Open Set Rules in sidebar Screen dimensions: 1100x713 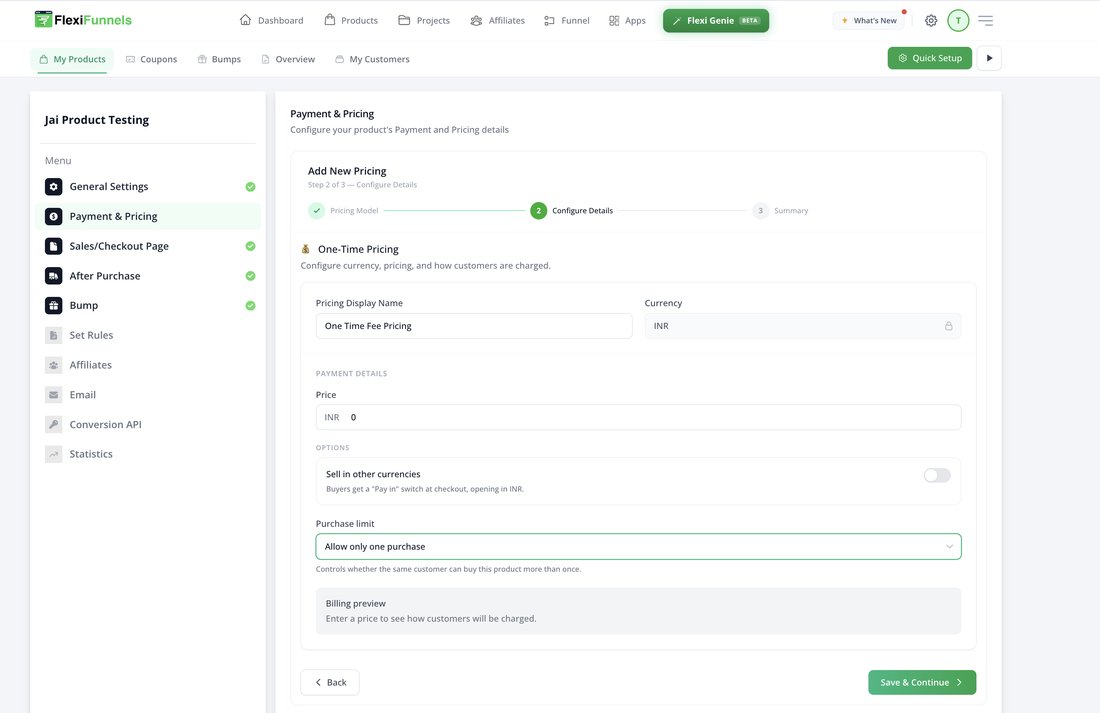pyautogui.click(x=147, y=335)
